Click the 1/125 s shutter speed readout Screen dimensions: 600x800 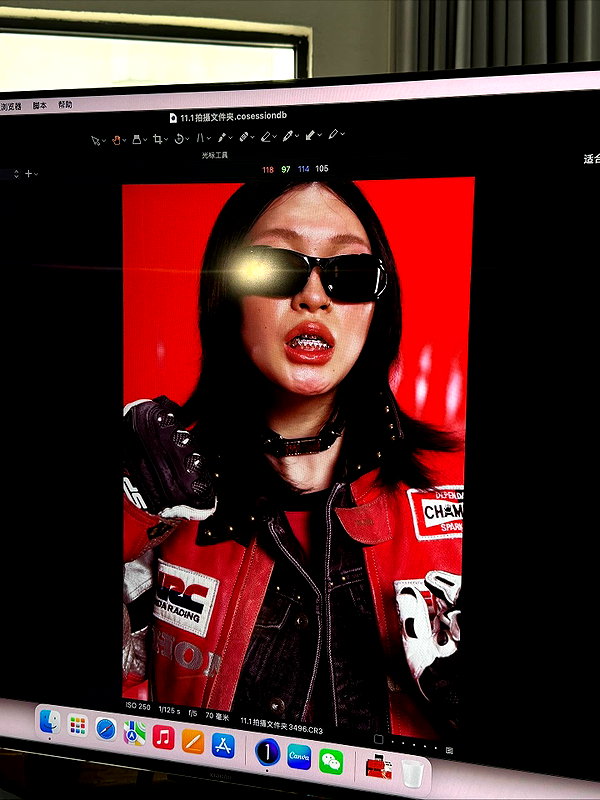click(169, 710)
